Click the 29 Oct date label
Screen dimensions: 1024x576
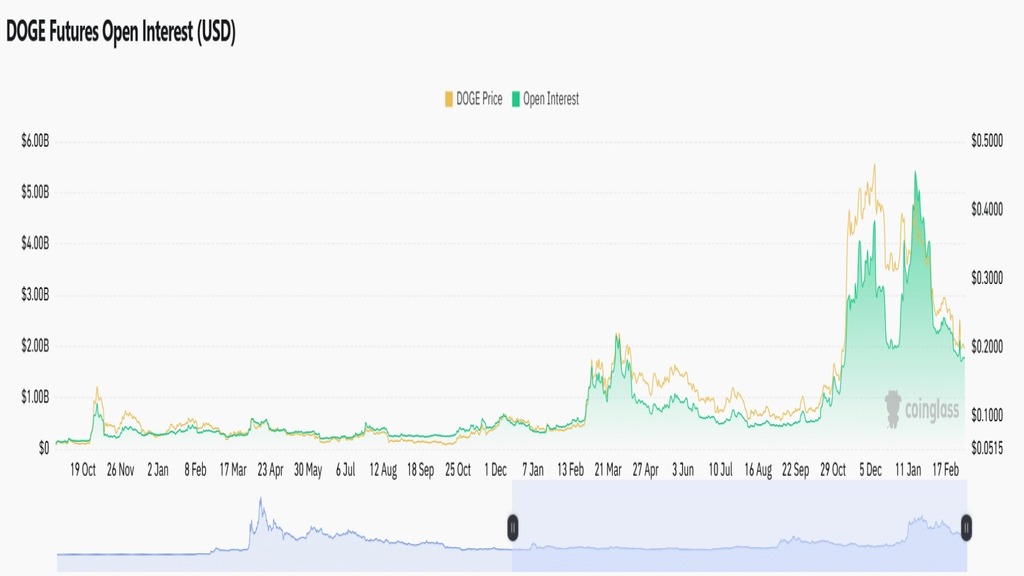coord(833,470)
